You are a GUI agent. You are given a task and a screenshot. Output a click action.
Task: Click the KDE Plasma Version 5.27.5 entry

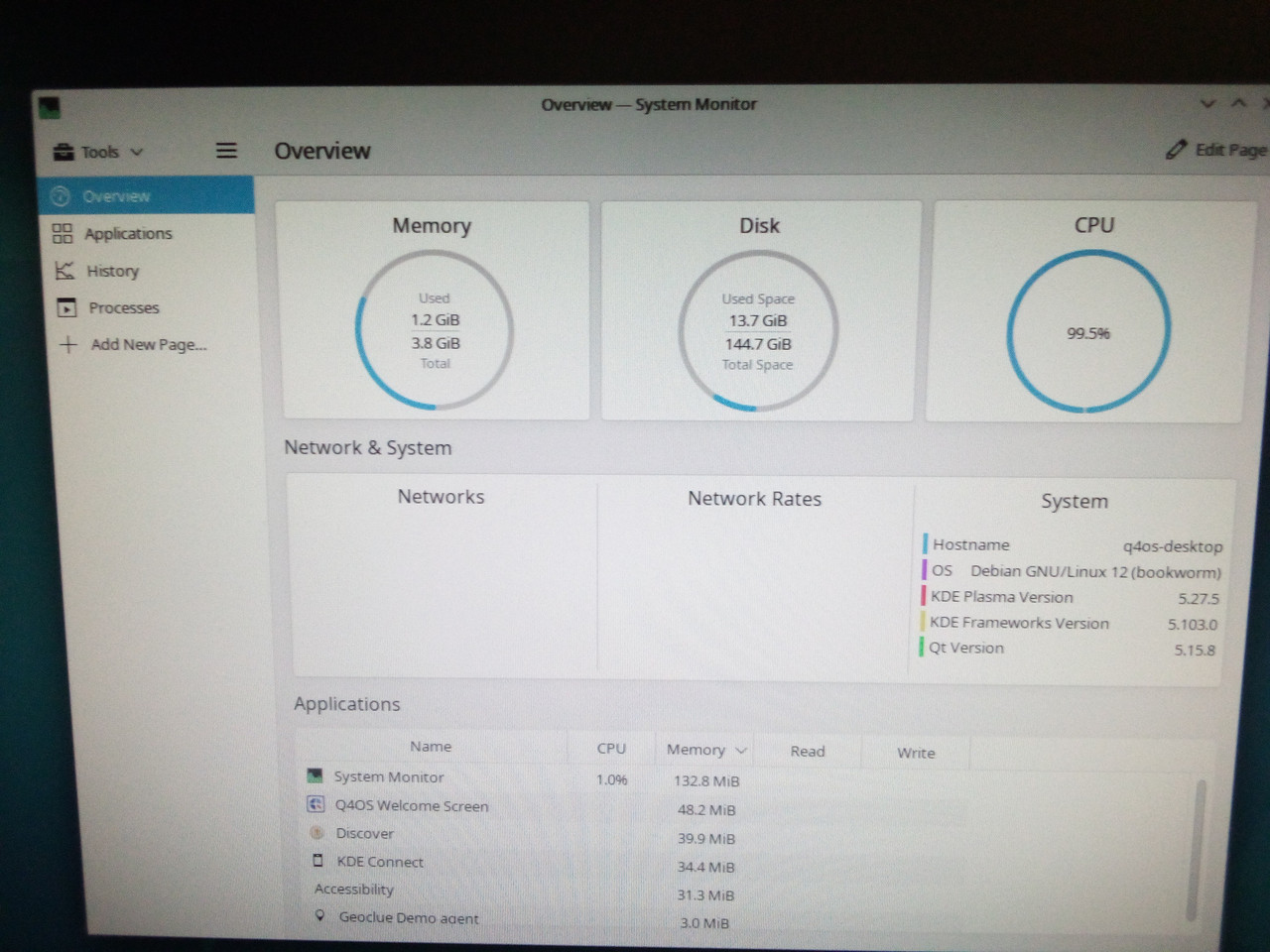(x=1070, y=597)
